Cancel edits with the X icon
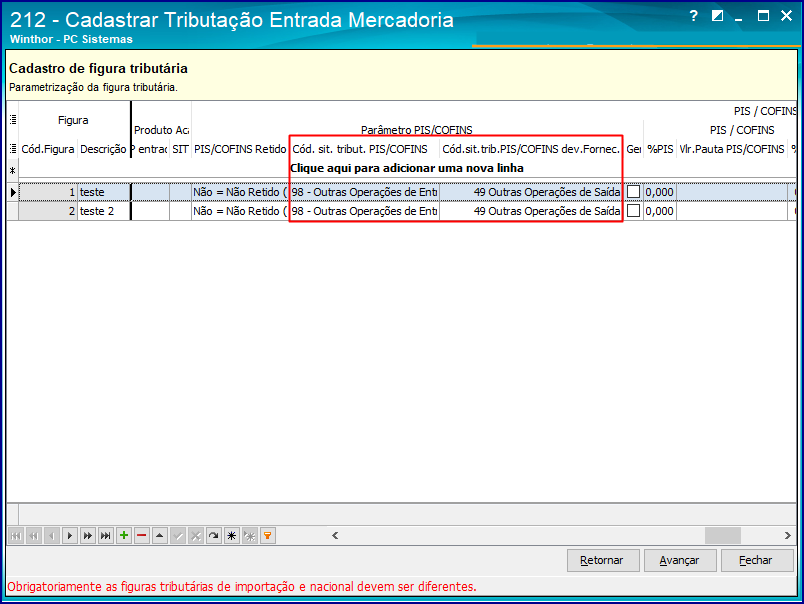This screenshot has width=804, height=604. [196, 536]
